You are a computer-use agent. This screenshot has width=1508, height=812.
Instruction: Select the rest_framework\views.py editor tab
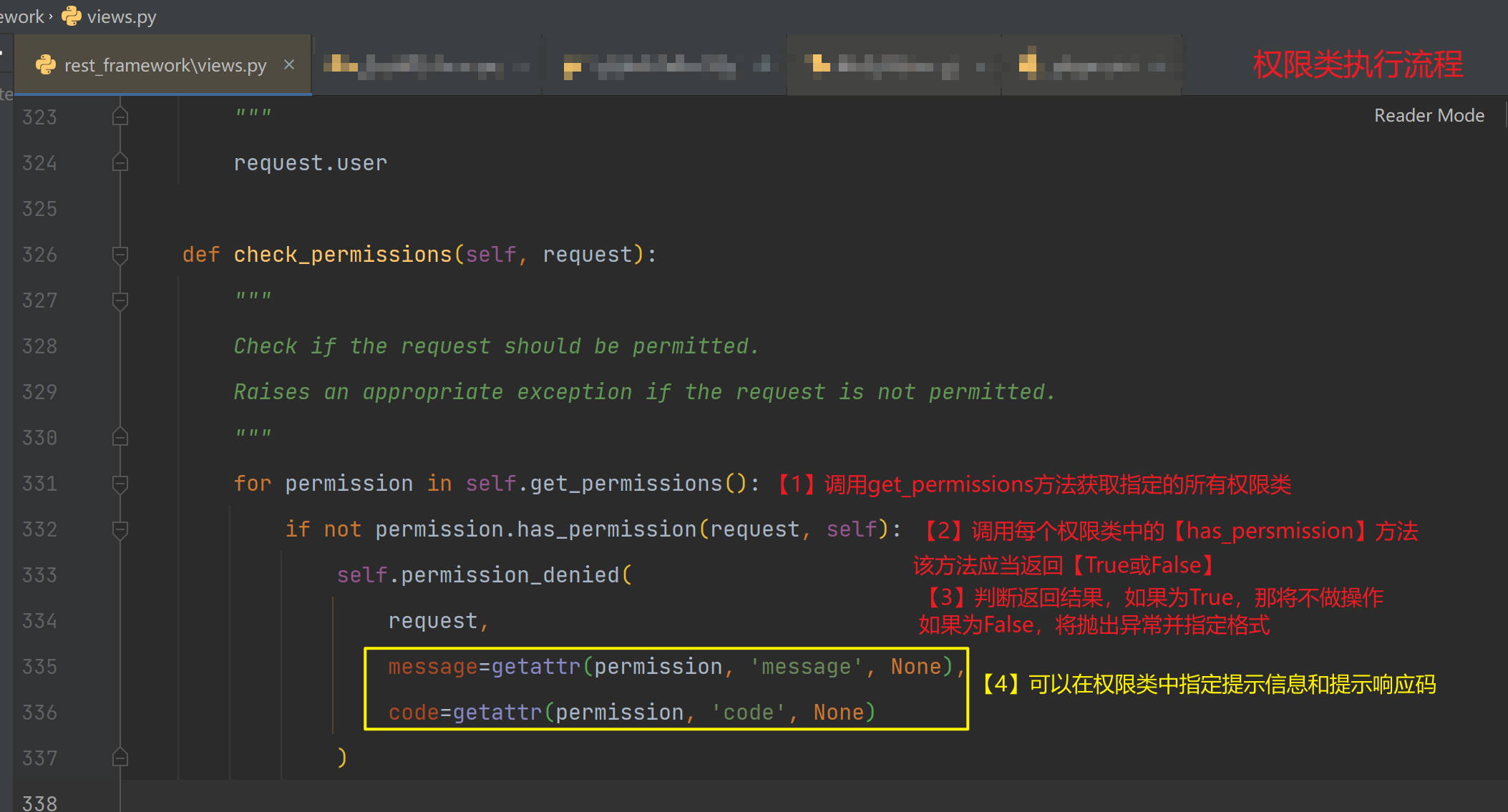coord(163,65)
